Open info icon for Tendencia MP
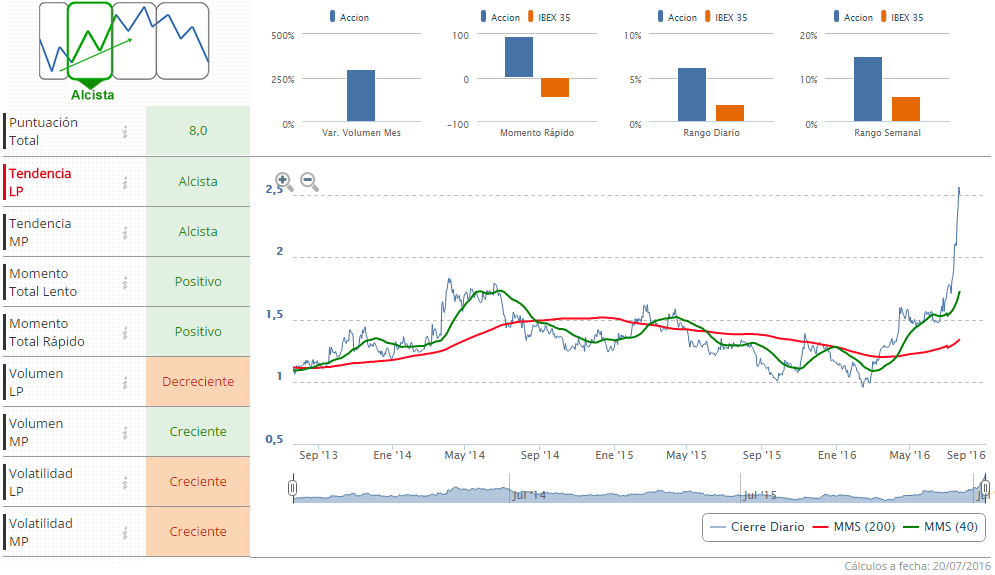 pos(125,232)
